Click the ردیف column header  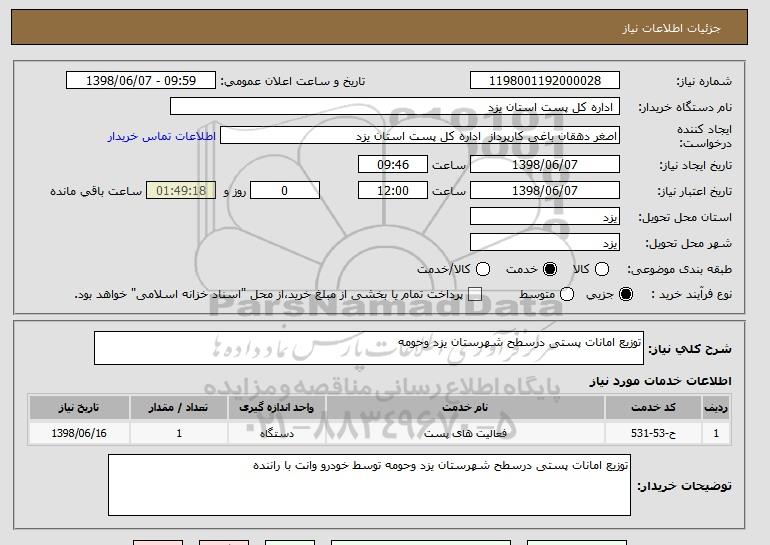(x=716, y=408)
